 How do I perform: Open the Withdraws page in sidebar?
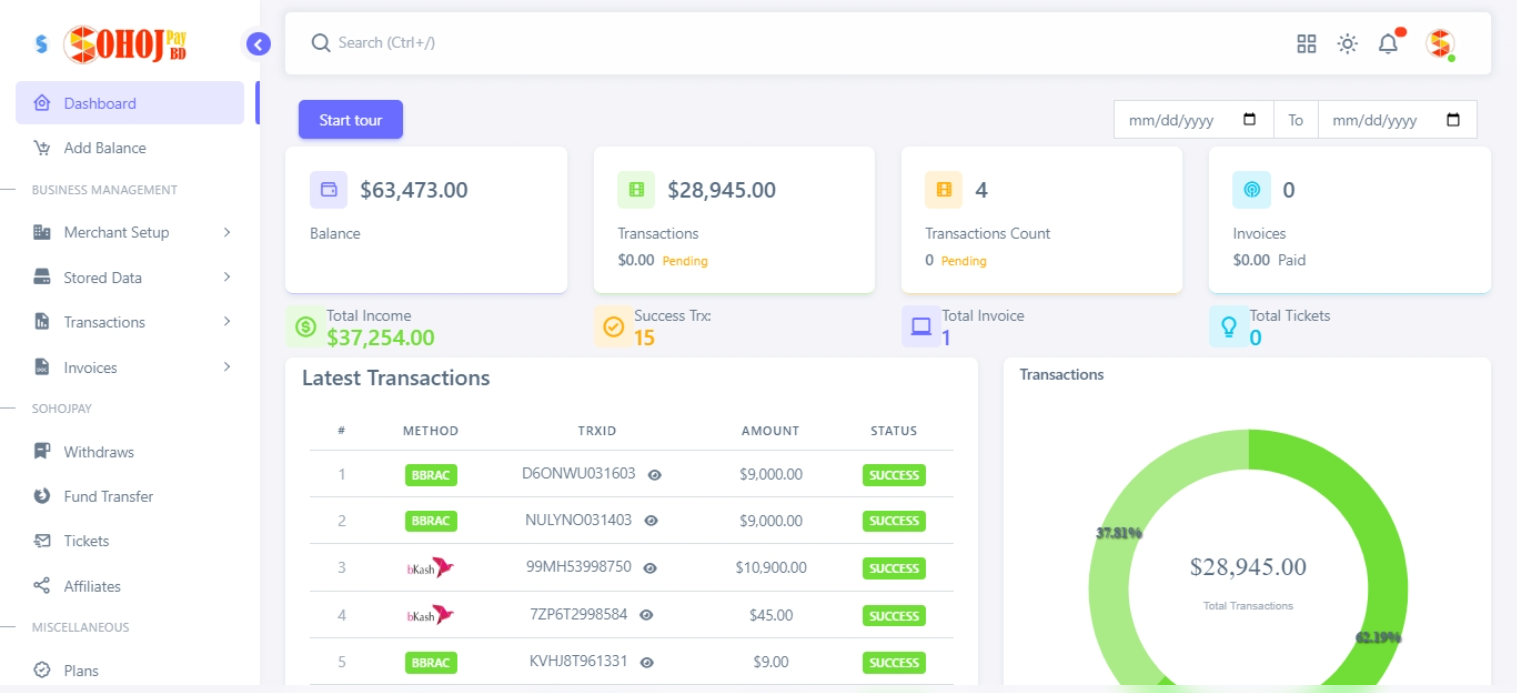pos(98,452)
